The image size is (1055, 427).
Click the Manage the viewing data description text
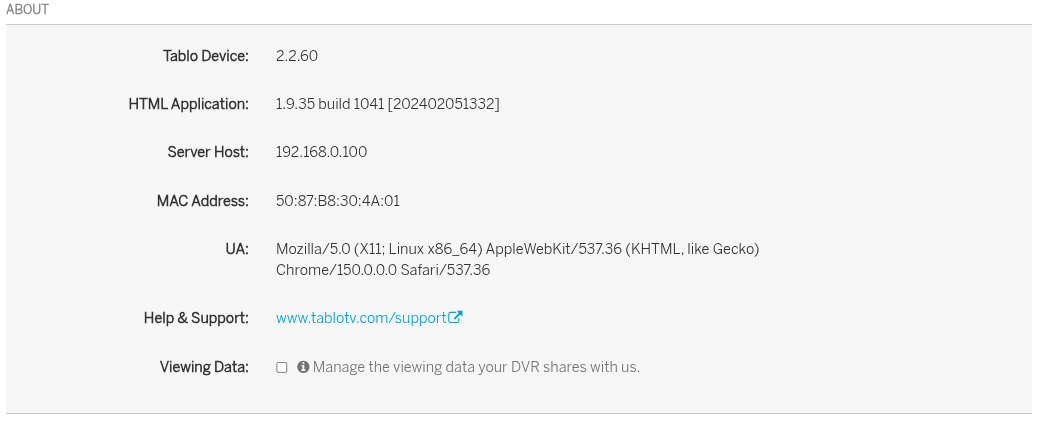pyautogui.click(x=476, y=367)
